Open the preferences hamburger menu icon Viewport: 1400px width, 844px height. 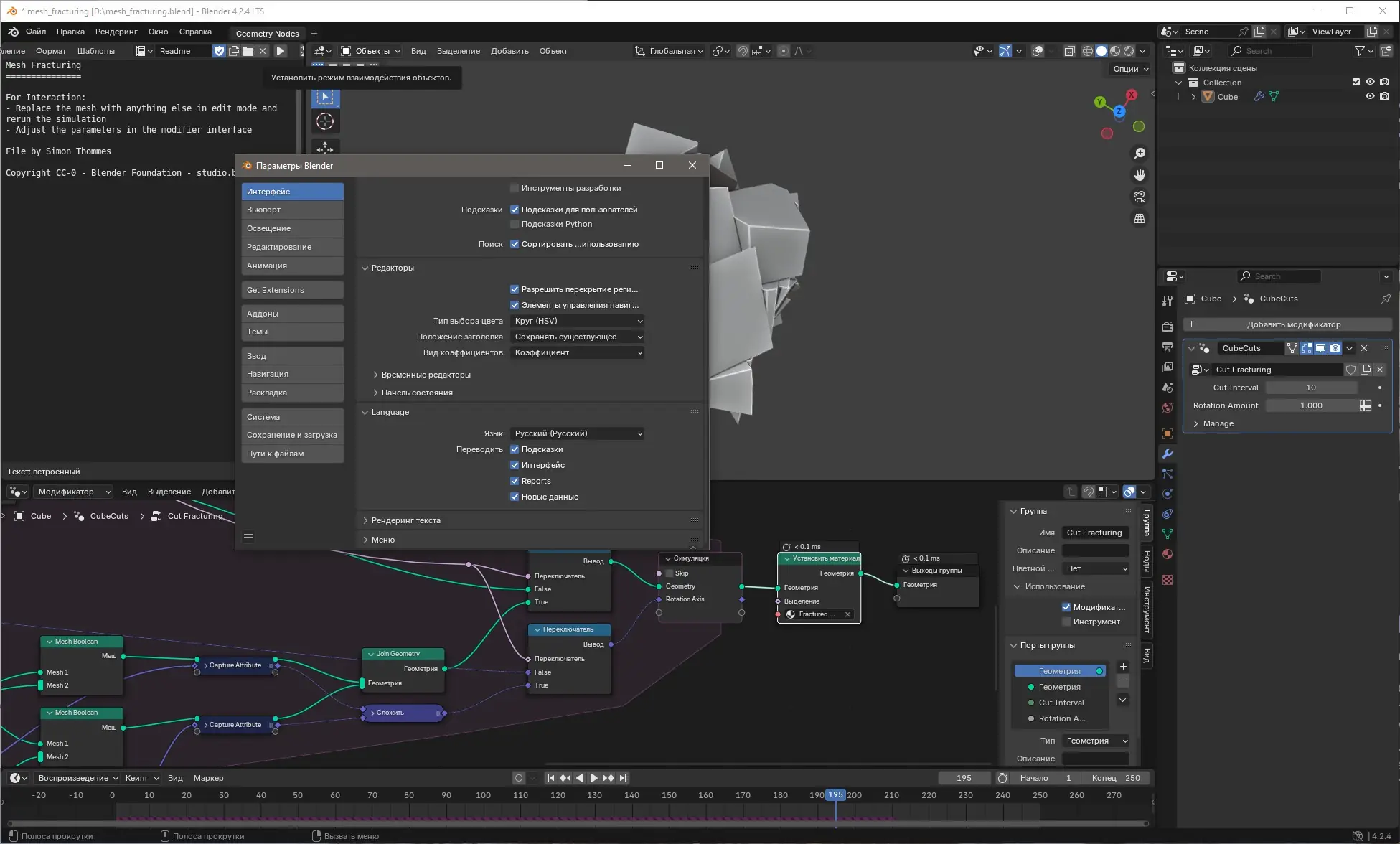[248, 537]
